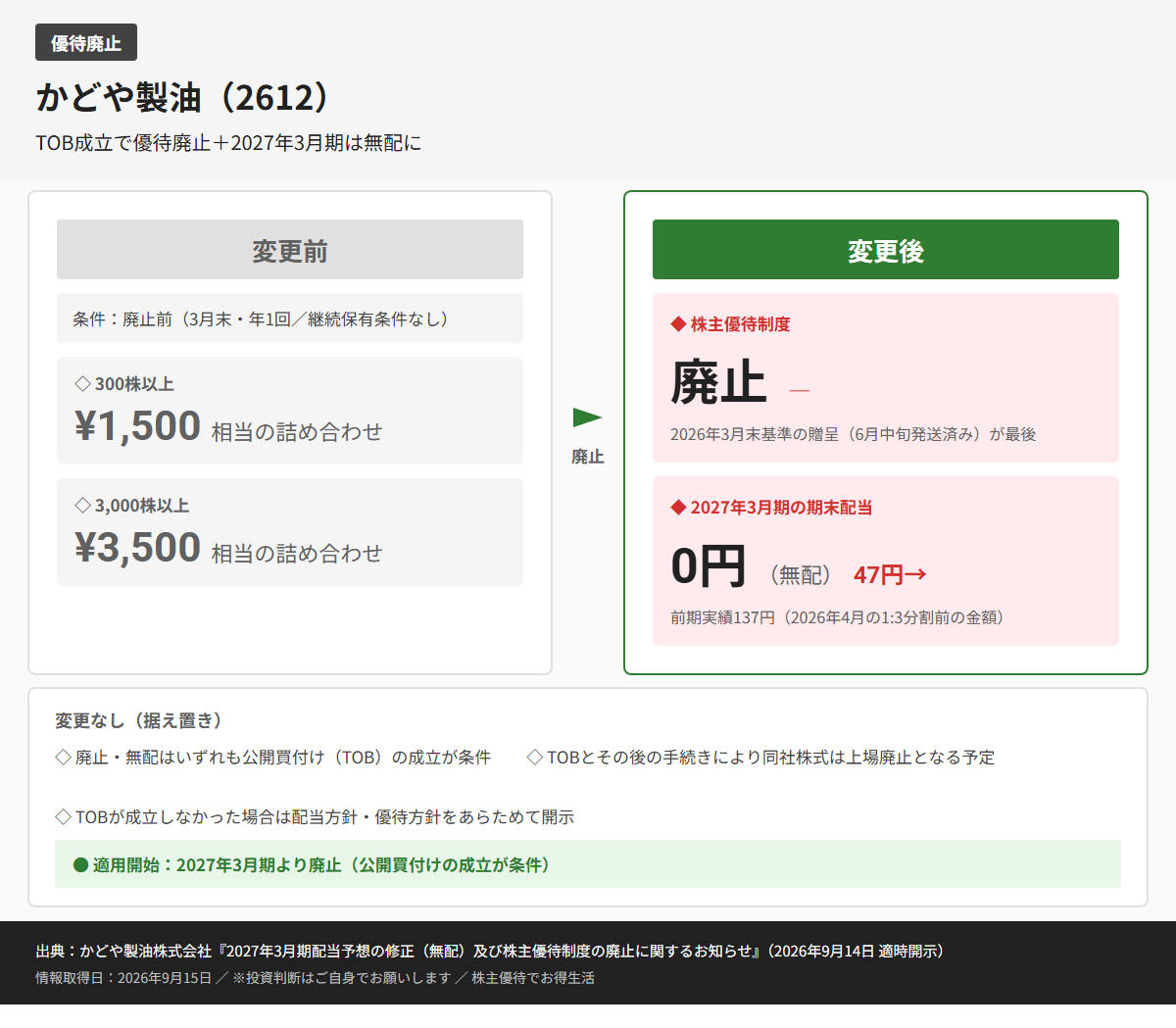
Task: Click the large 廃止 status text
Action: pos(718,382)
